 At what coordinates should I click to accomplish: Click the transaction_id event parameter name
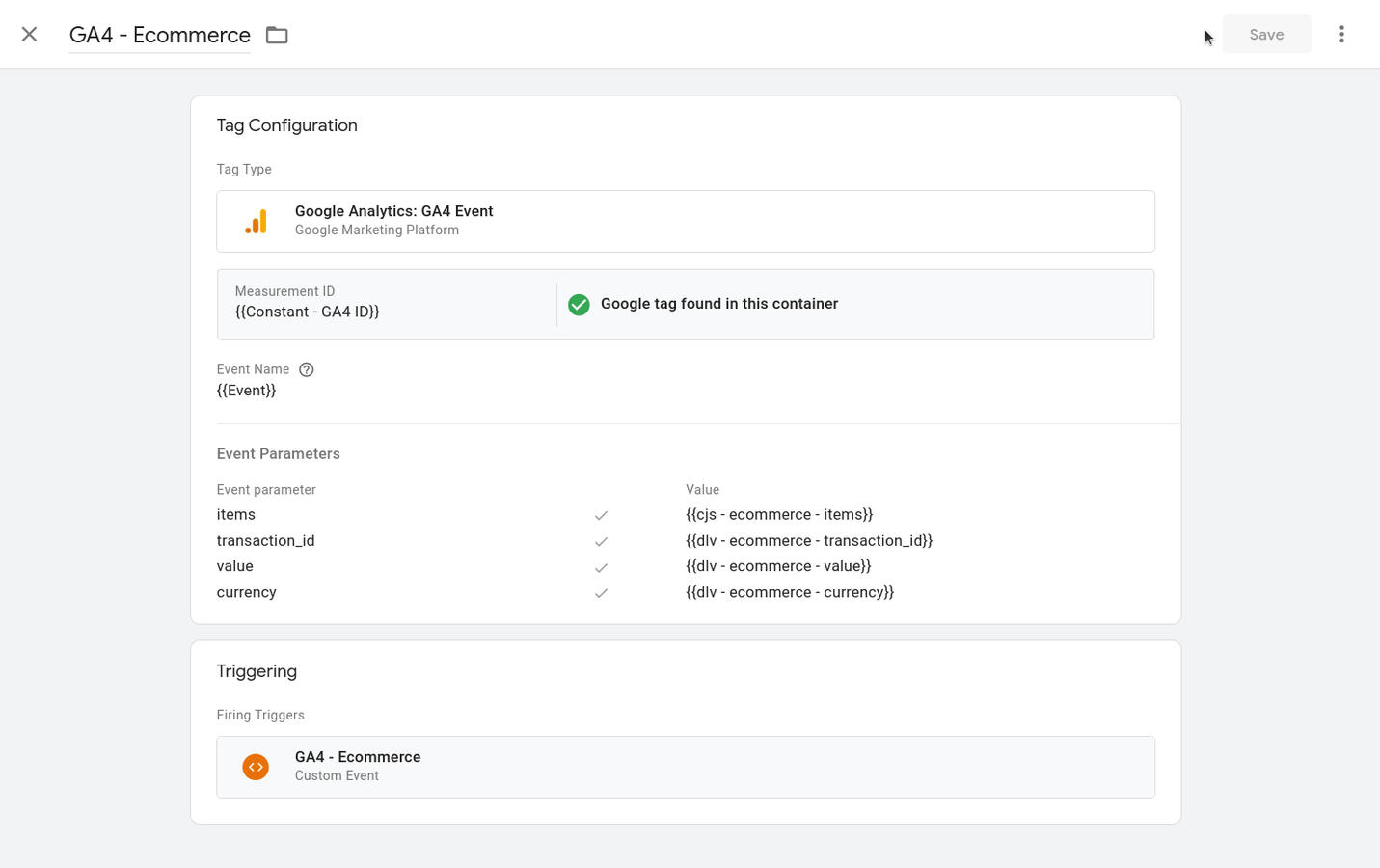(x=266, y=541)
